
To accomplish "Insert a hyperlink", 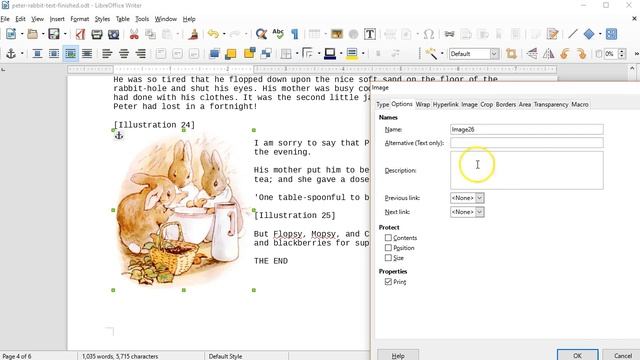I will click(x=449, y=34).
